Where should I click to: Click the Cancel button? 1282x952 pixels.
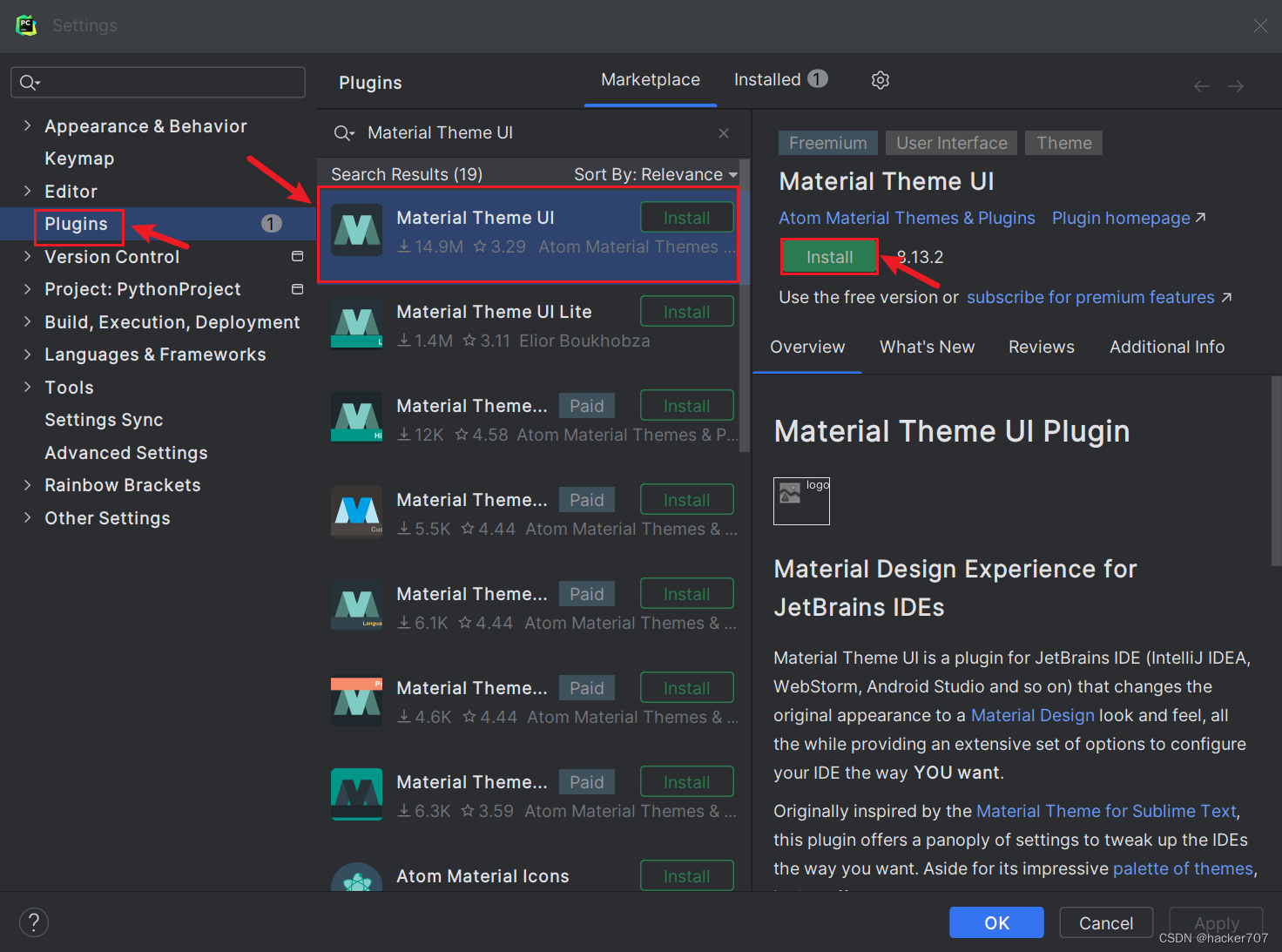click(1106, 923)
